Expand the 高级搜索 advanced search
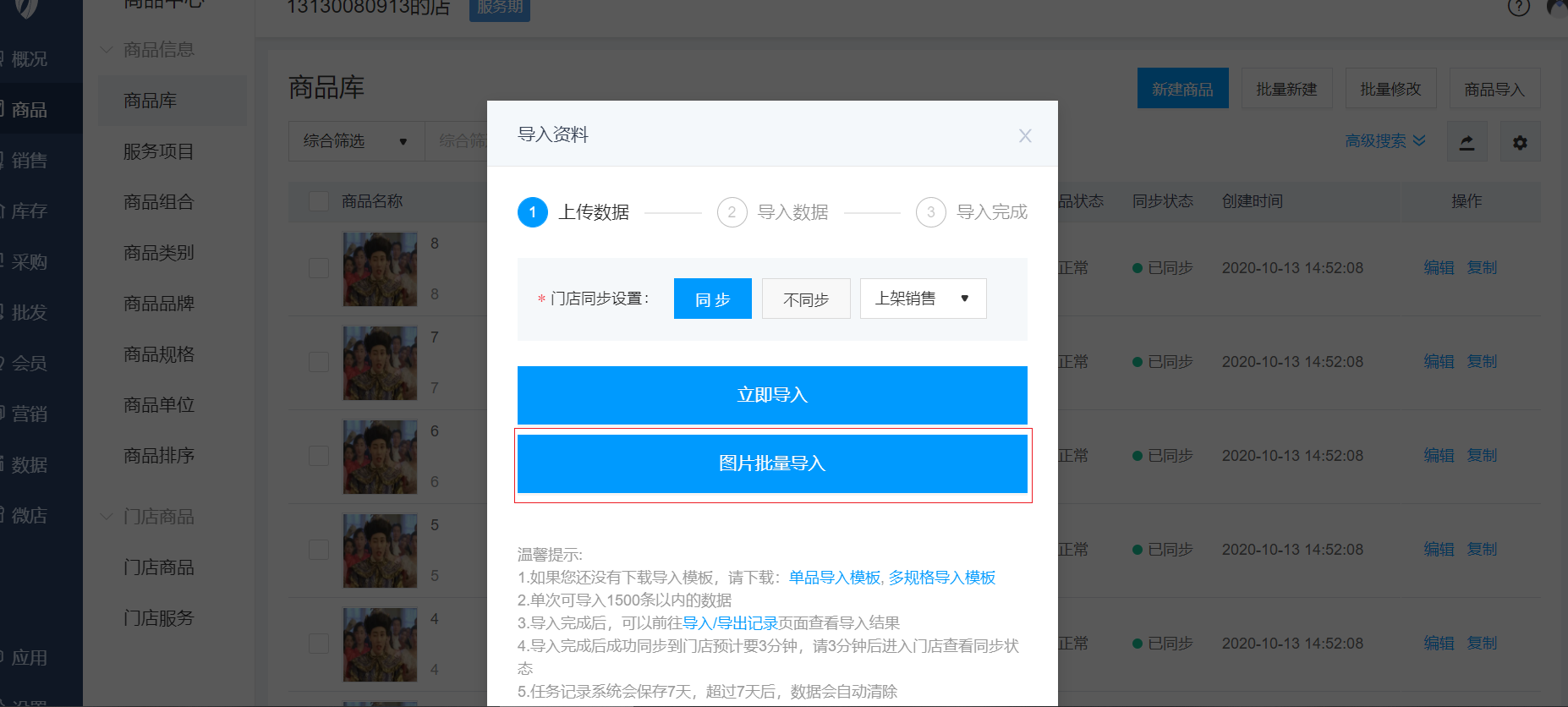The height and width of the screenshot is (707, 1568). [1384, 141]
